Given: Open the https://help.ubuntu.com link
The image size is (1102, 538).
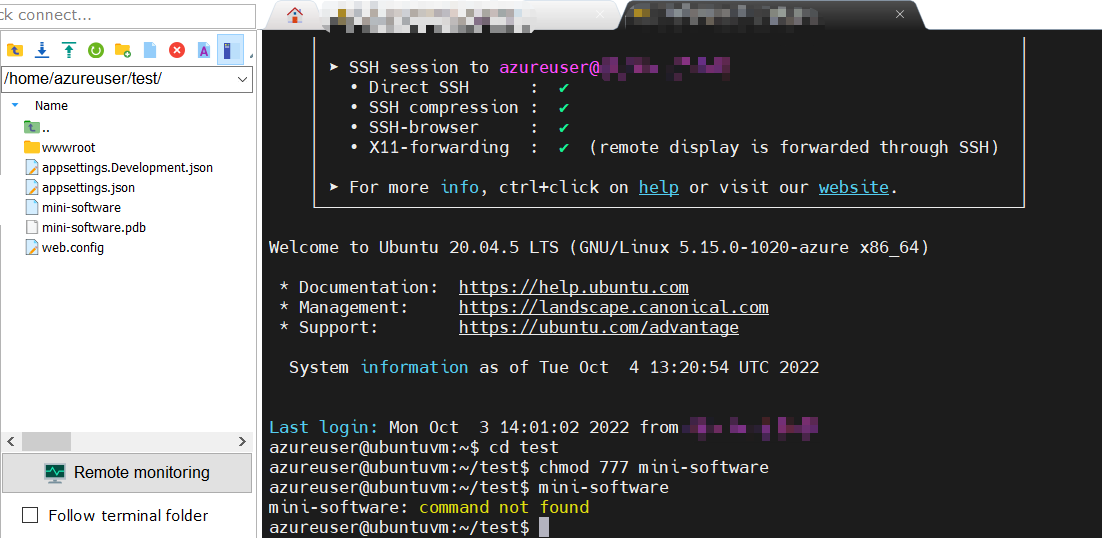Looking at the screenshot, I should pyautogui.click(x=573, y=287).
